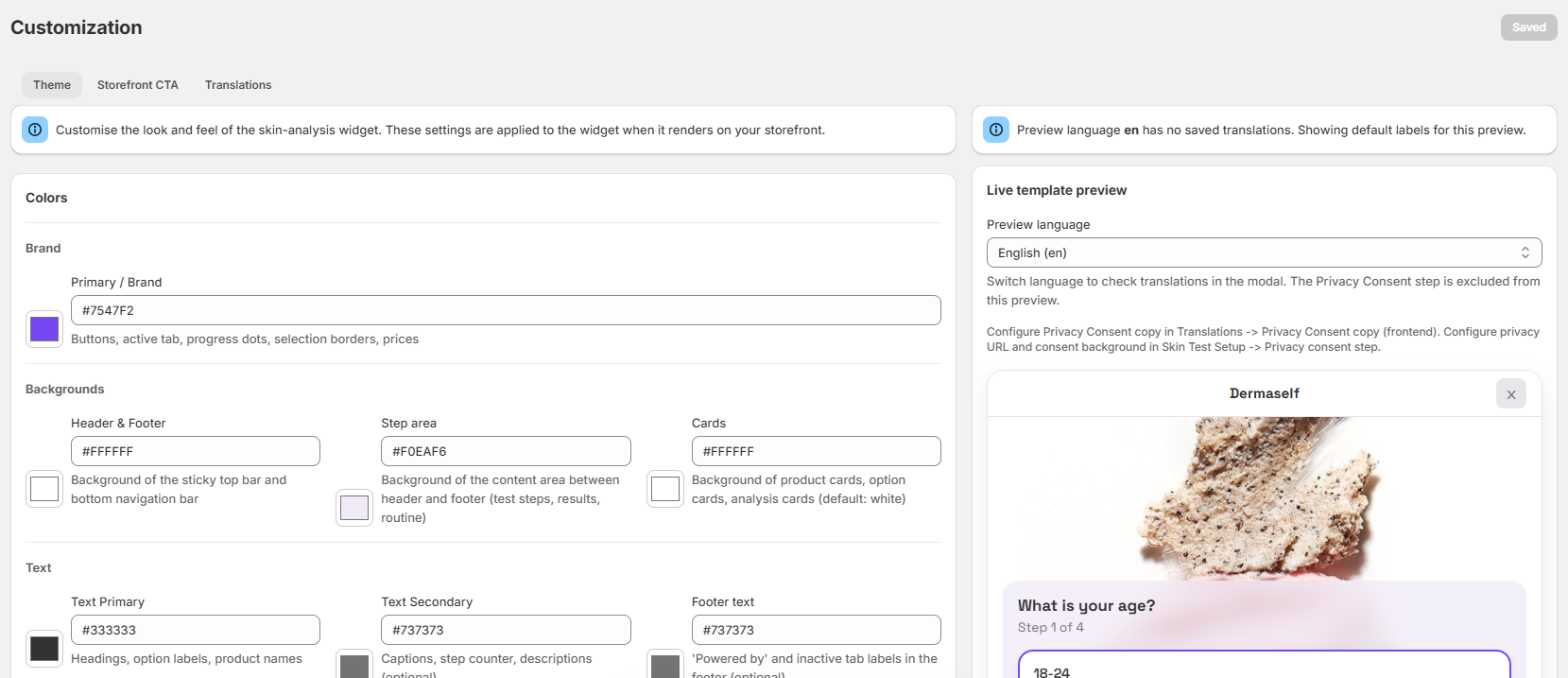Click the Customization page title
This screenshot has height=678, width=1568.
tap(76, 27)
